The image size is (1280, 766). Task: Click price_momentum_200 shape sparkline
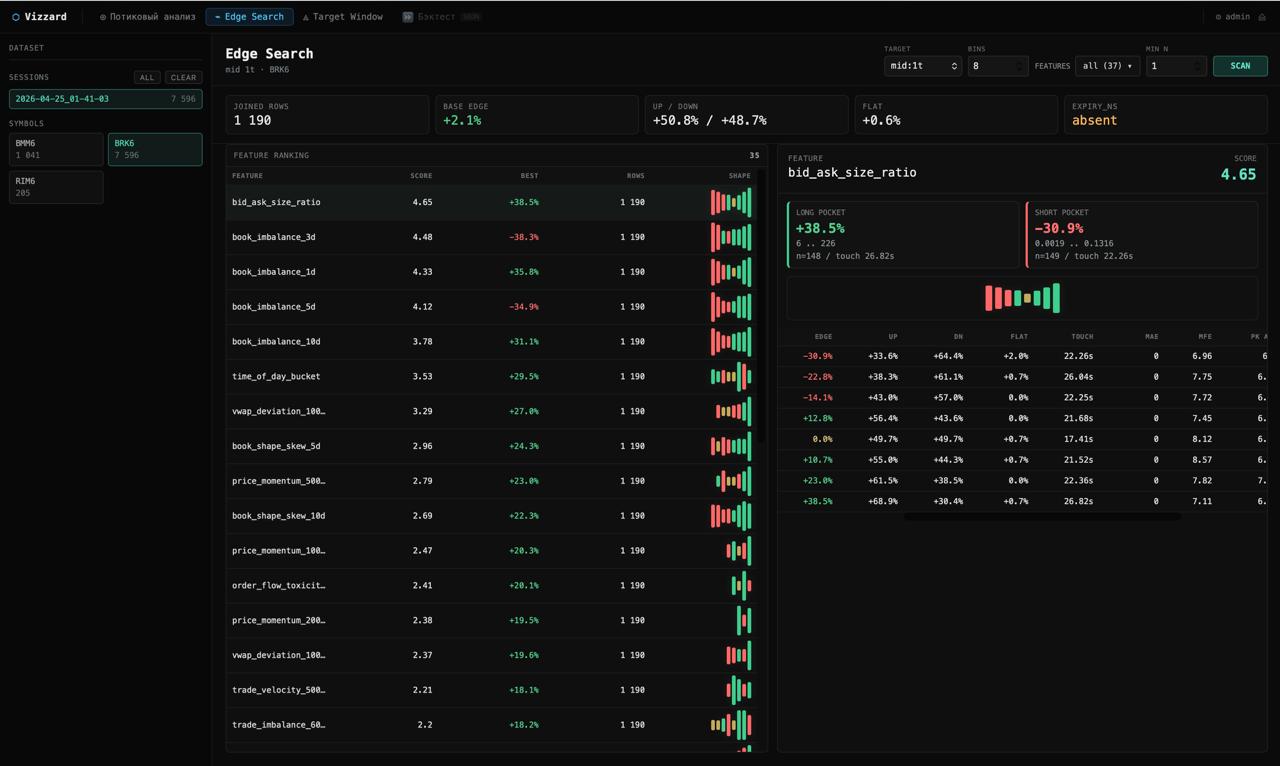click(743, 621)
